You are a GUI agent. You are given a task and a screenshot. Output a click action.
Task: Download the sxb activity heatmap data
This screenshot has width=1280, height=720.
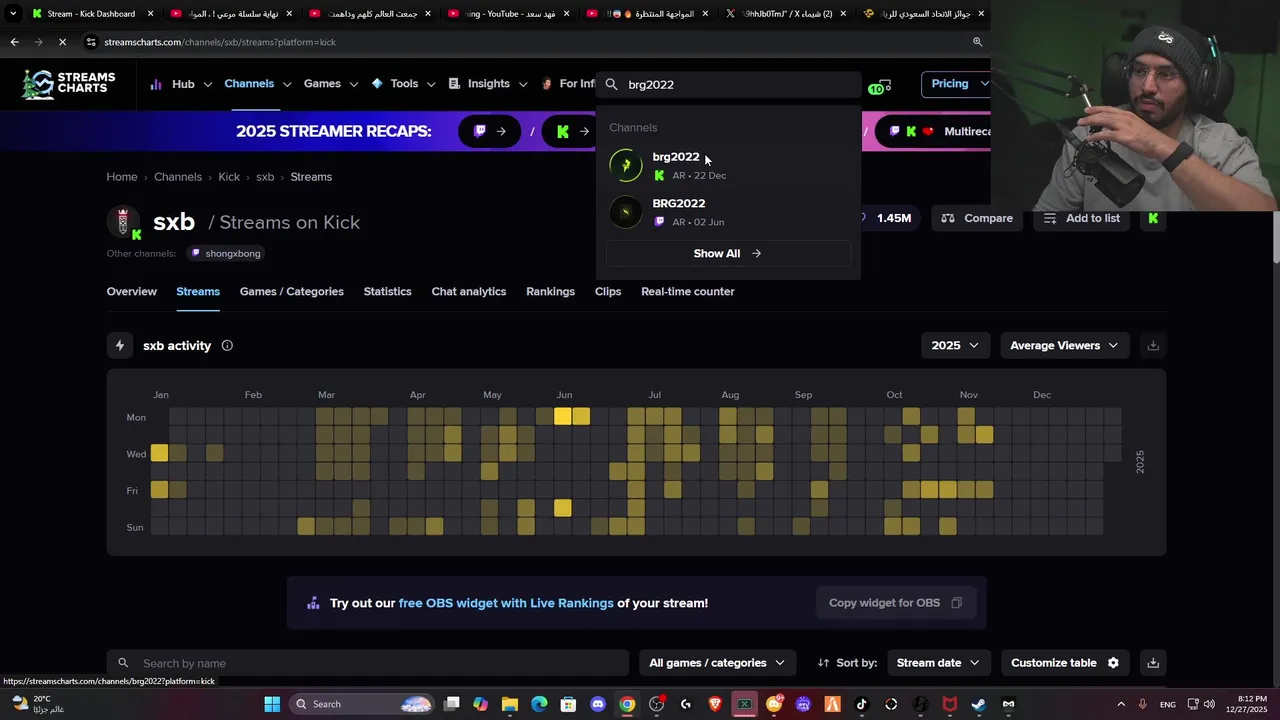(1153, 346)
